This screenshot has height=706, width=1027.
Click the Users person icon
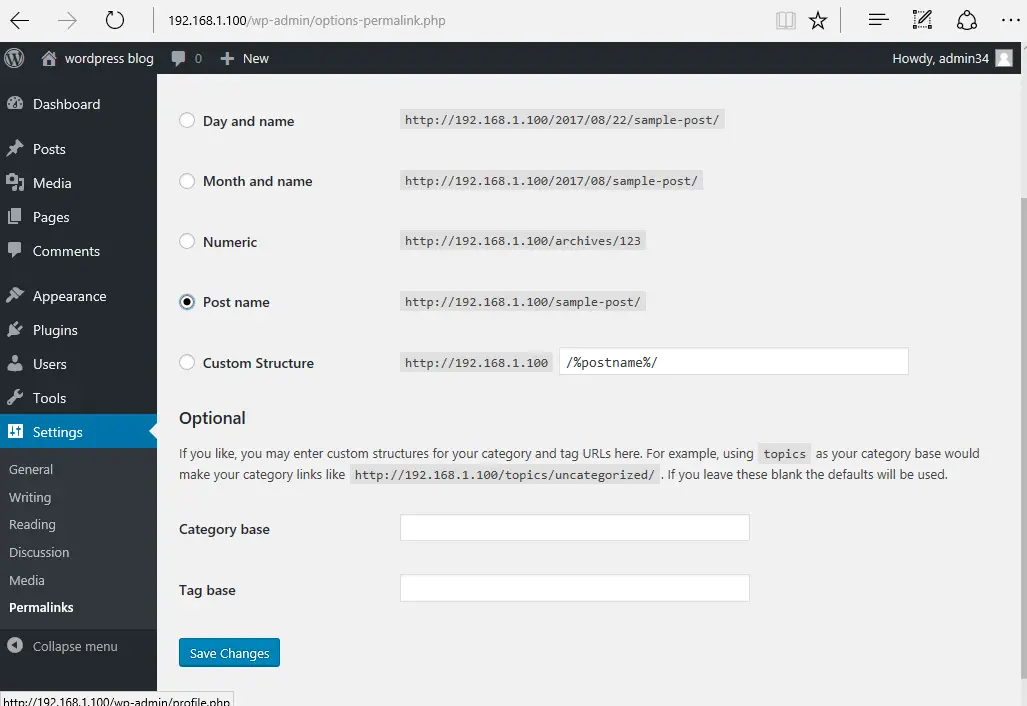point(15,363)
